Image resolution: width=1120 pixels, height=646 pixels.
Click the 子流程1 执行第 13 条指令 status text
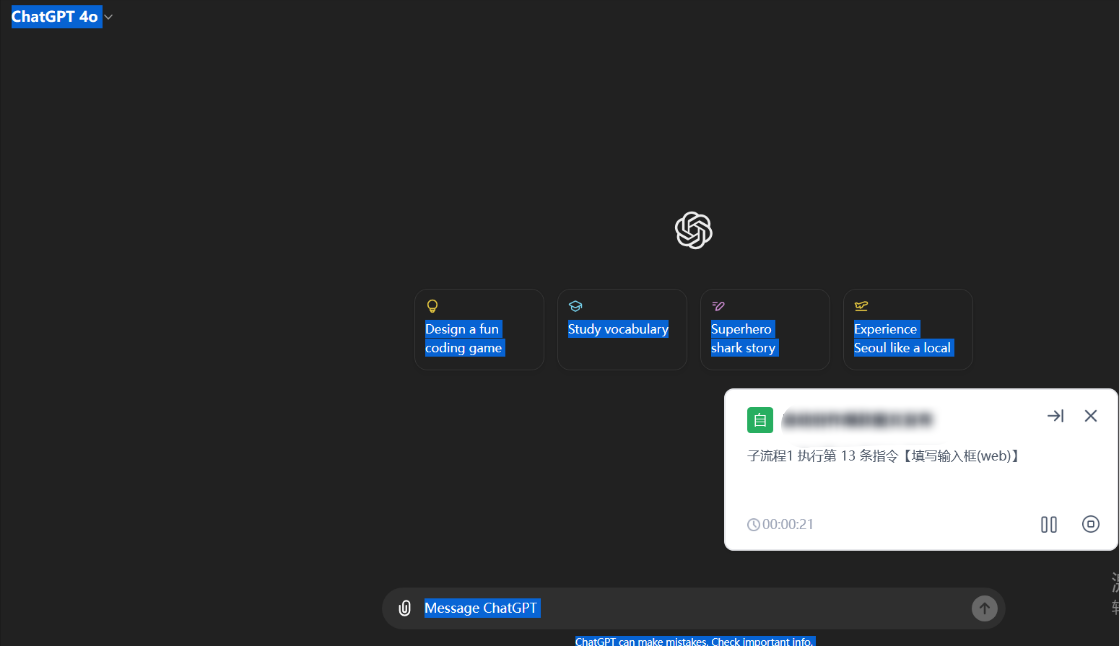point(883,456)
